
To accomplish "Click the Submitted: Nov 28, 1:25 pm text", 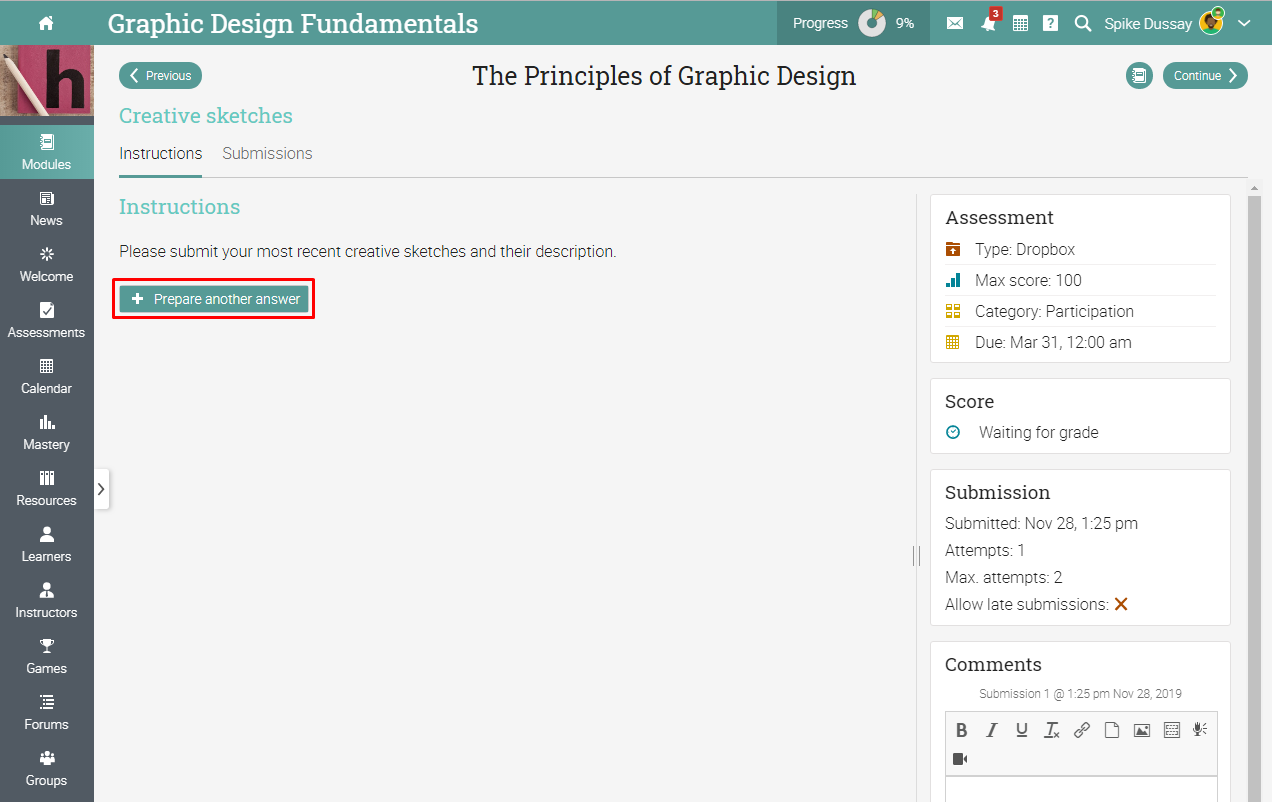I will point(1041,523).
